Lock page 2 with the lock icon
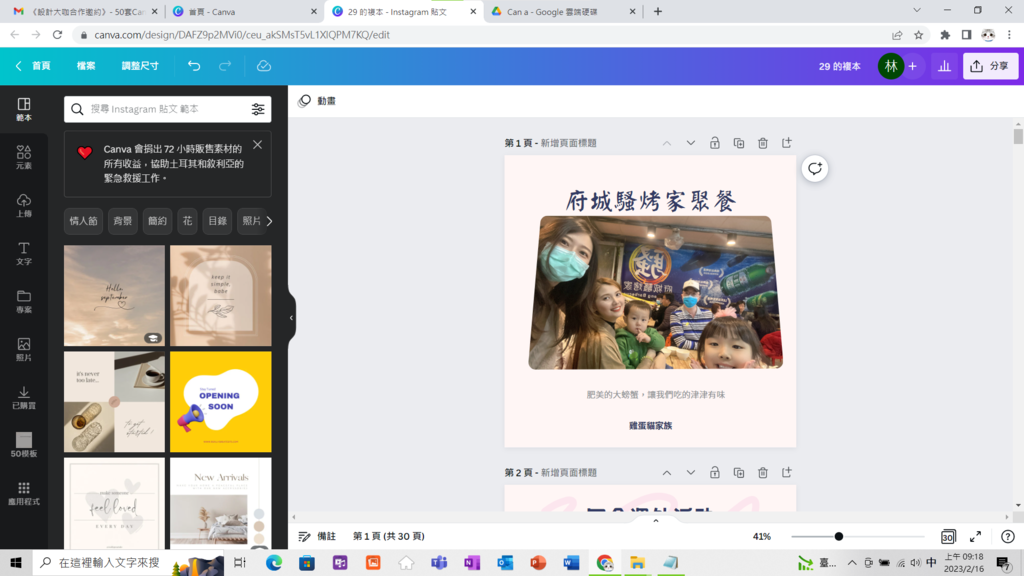Viewport: 1024px width, 576px height. pos(714,473)
